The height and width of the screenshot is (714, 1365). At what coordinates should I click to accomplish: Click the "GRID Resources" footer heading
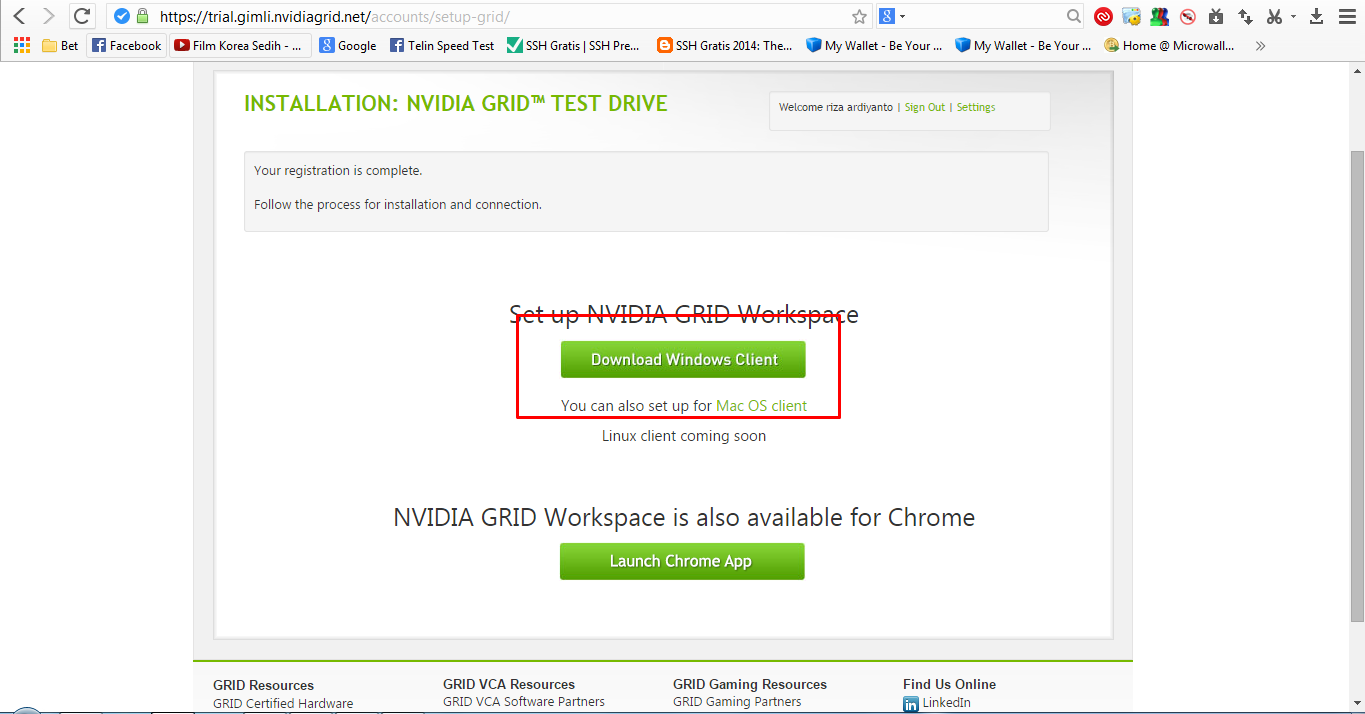[264, 685]
